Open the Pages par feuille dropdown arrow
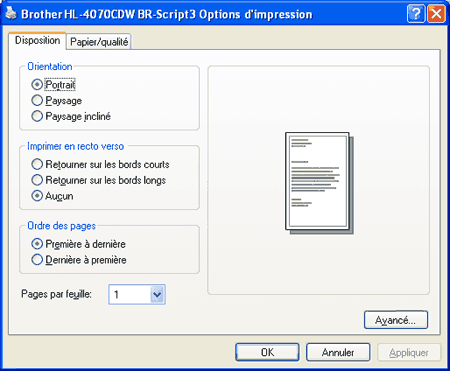This screenshot has height=371, width=450. click(157, 294)
